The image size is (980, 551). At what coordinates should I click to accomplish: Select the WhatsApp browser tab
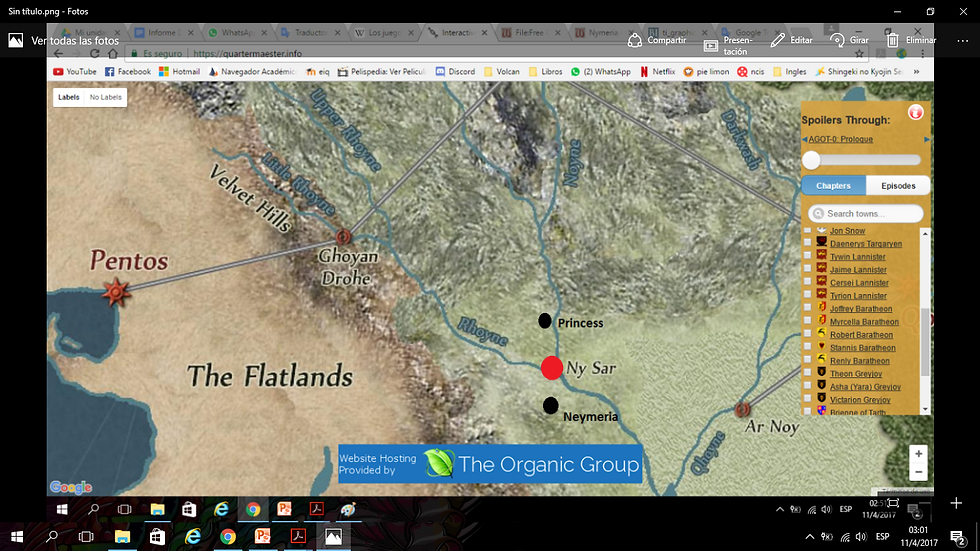[236, 32]
